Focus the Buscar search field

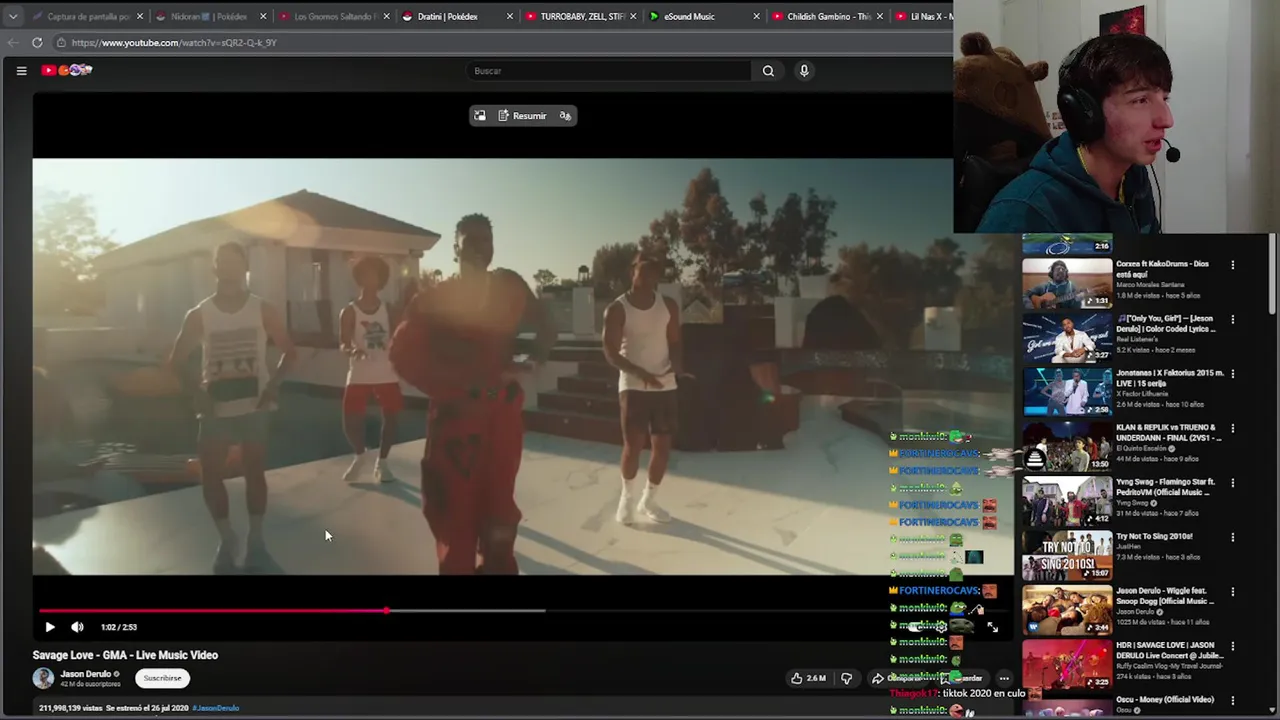click(609, 71)
